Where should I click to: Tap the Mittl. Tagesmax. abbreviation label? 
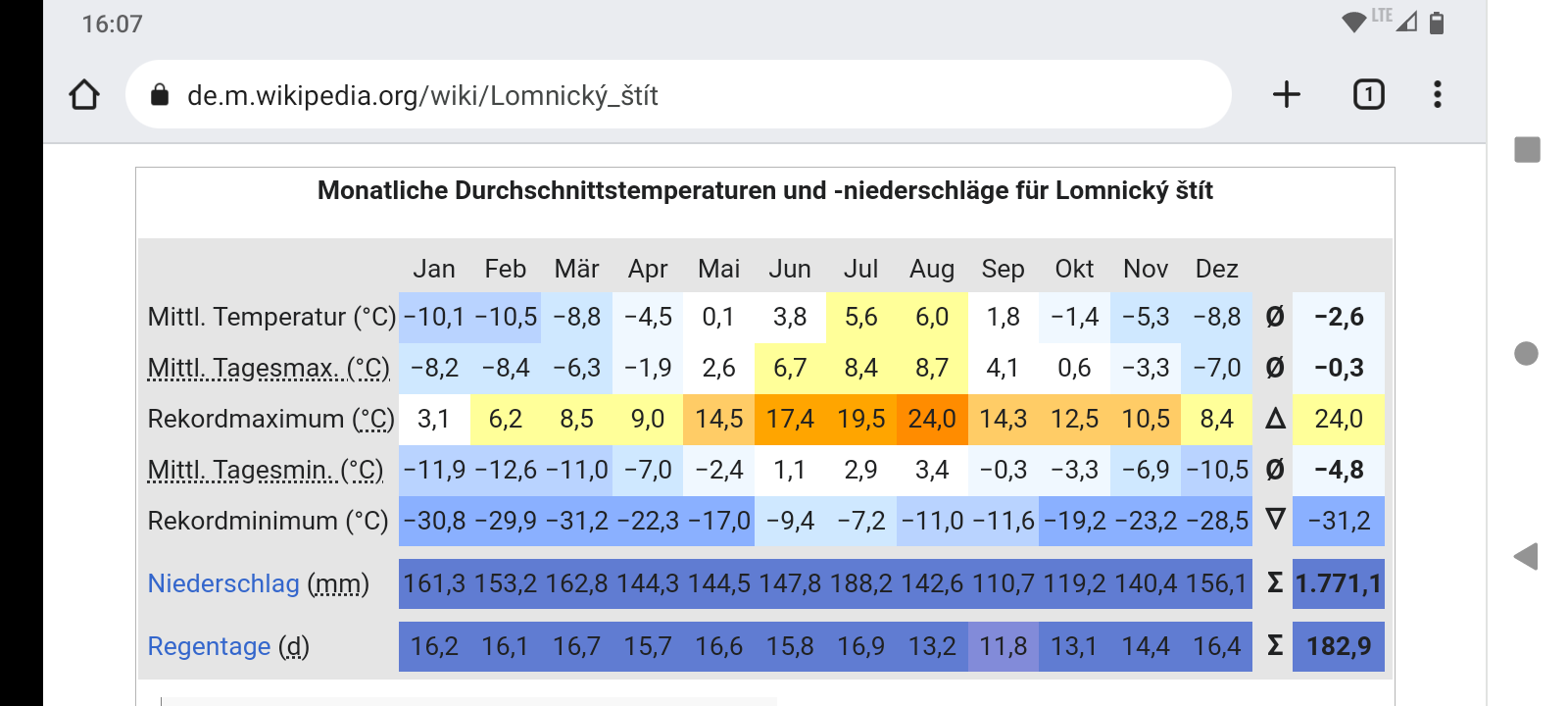pyautogui.click(x=268, y=368)
